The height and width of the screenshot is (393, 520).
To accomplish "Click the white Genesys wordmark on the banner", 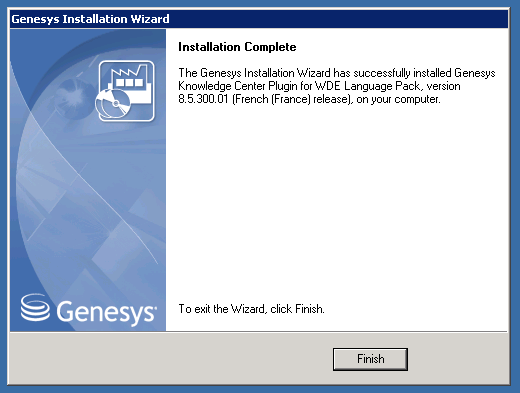I will point(106,312).
